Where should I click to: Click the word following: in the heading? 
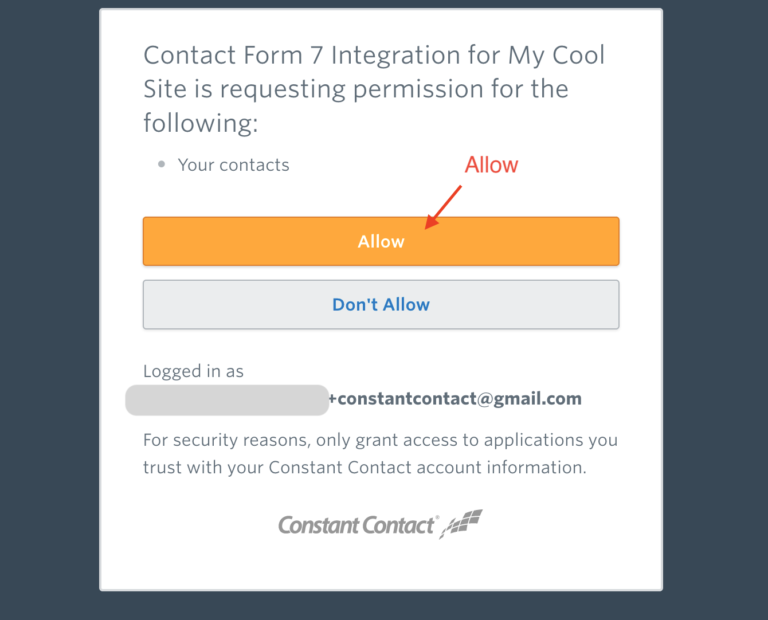tap(200, 123)
